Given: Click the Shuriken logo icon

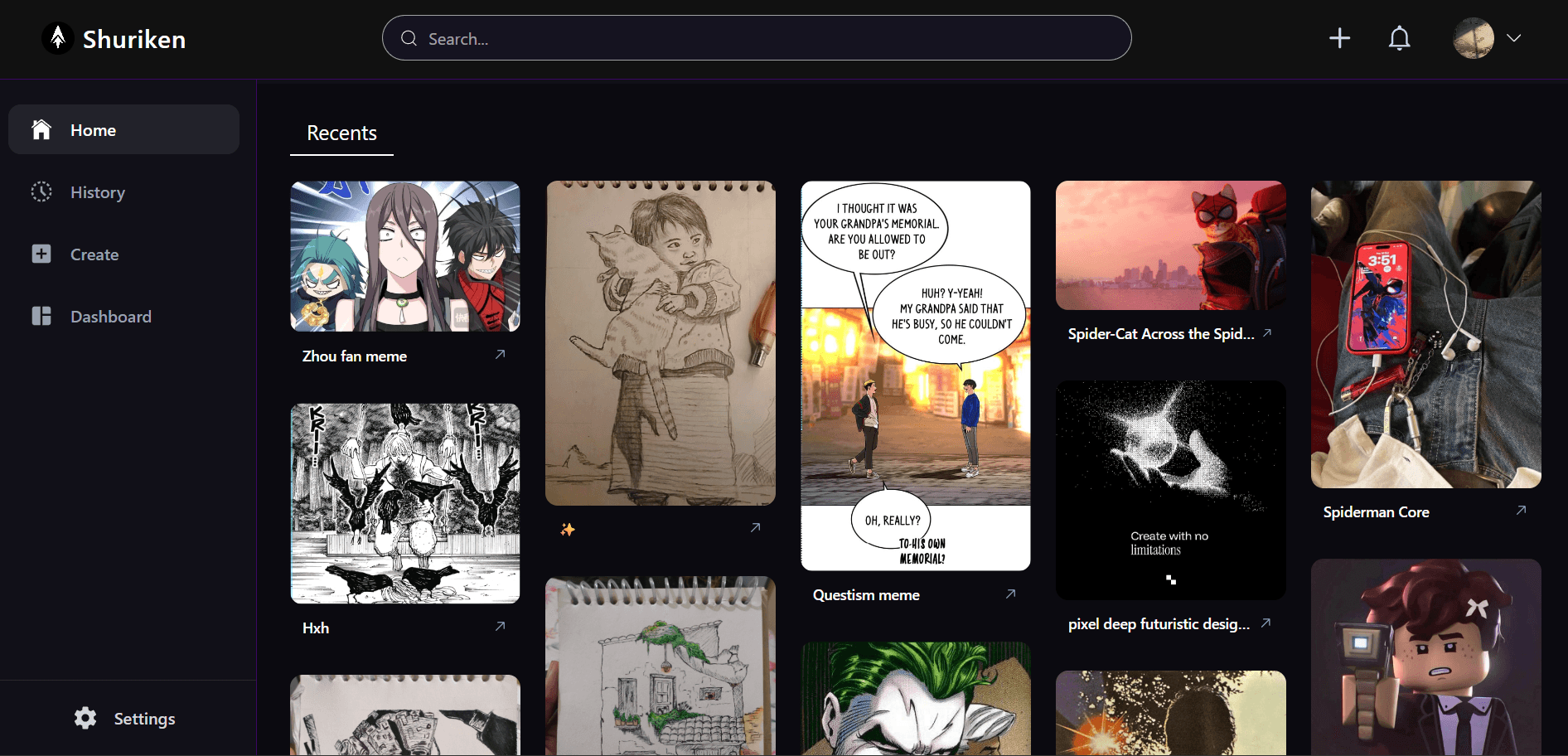Looking at the screenshot, I should pos(58,38).
